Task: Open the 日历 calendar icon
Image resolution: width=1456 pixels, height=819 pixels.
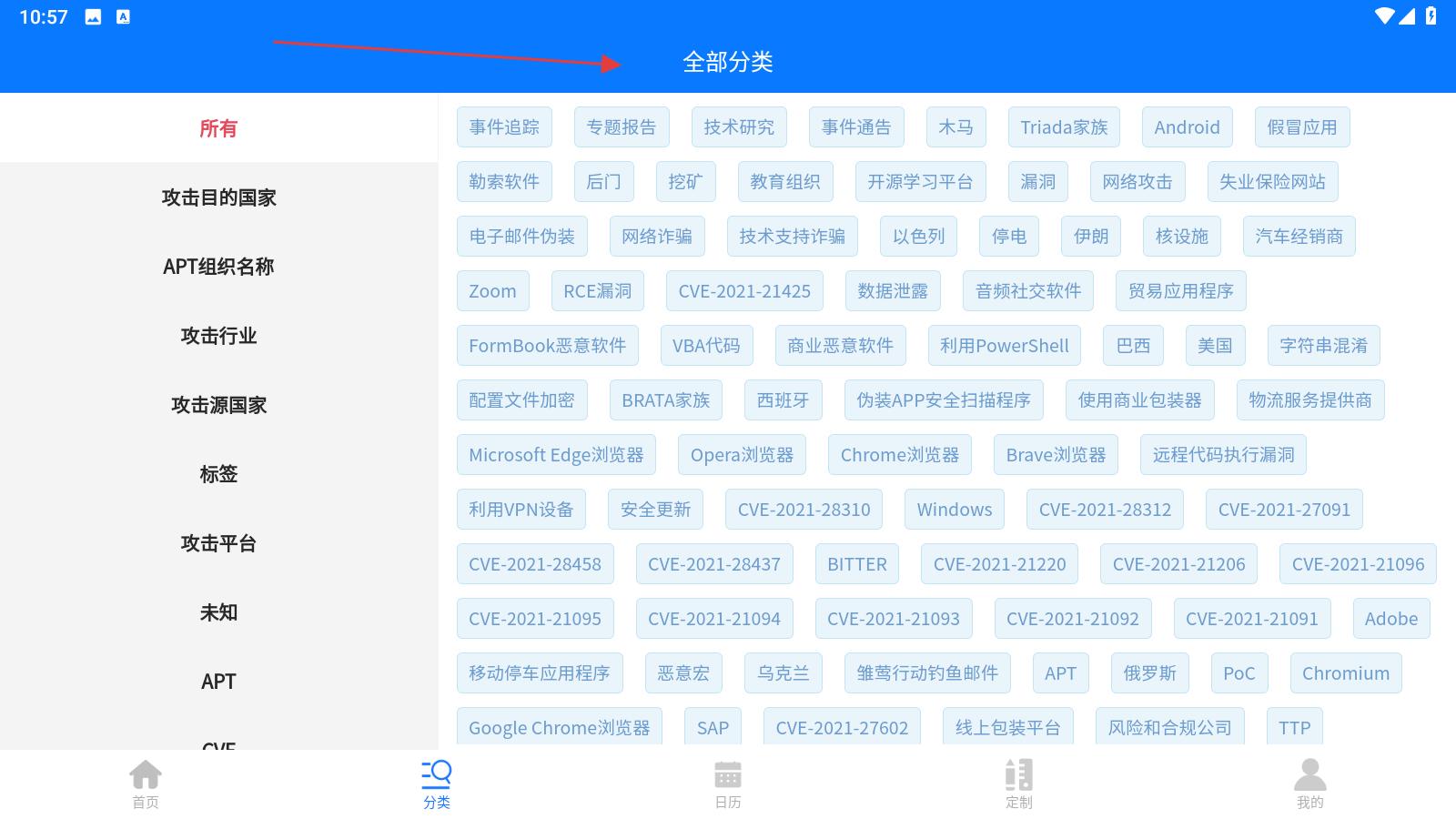Action: [728, 775]
